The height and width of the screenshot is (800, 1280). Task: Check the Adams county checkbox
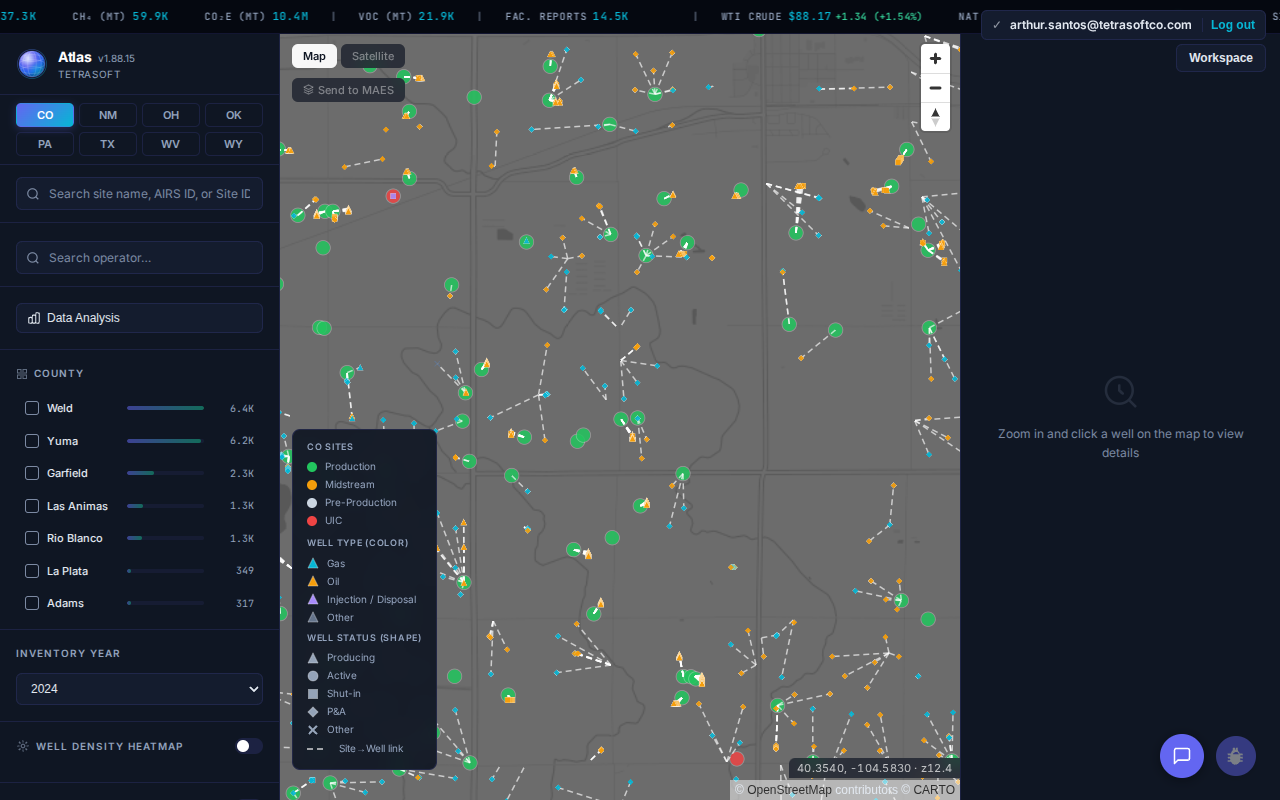32,603
